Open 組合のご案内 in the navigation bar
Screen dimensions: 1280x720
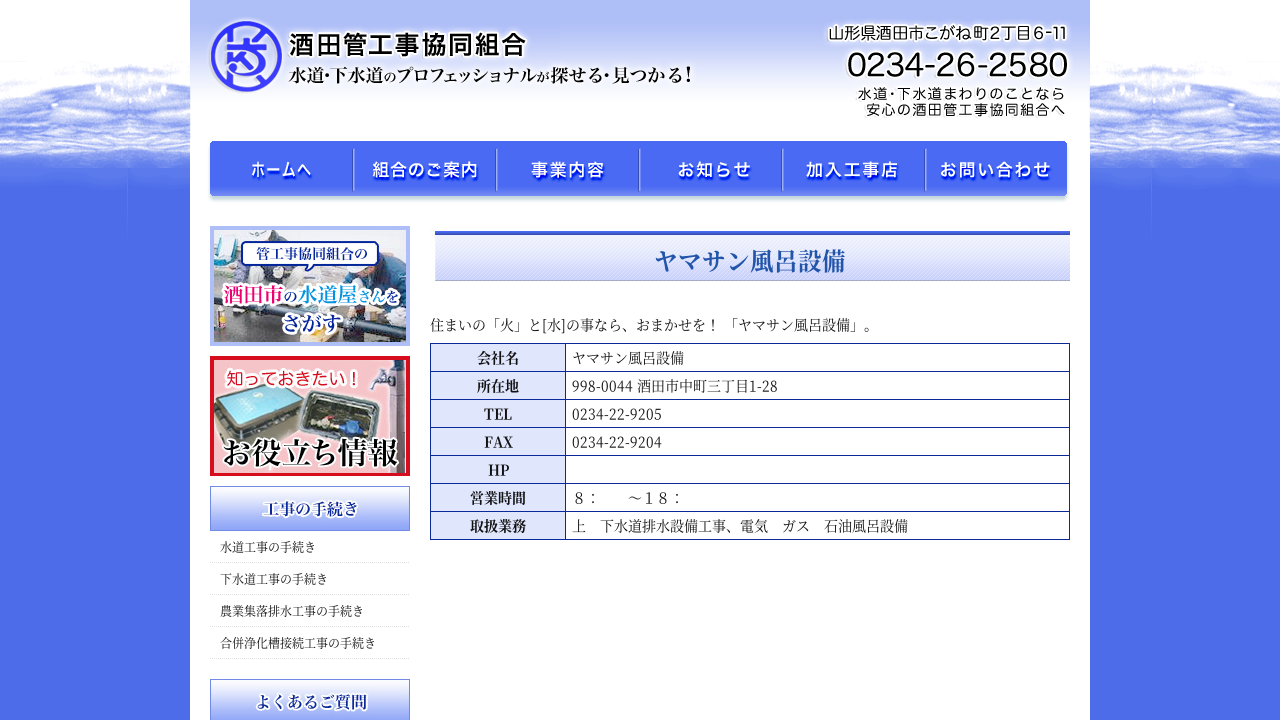[425, 170]
